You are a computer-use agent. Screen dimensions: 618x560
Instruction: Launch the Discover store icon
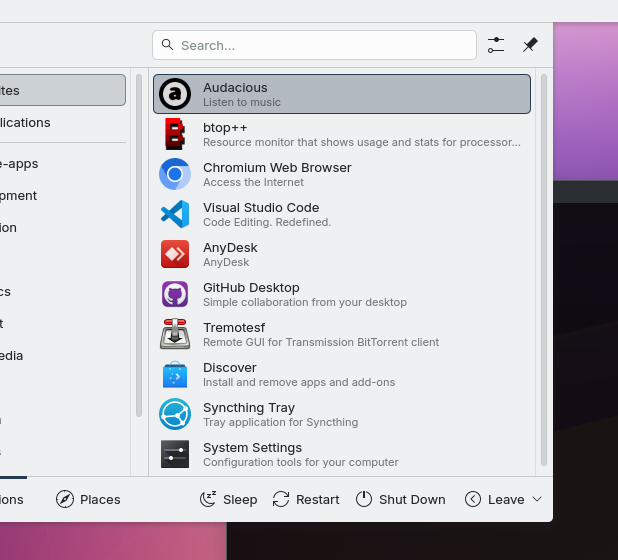point(175,374)
